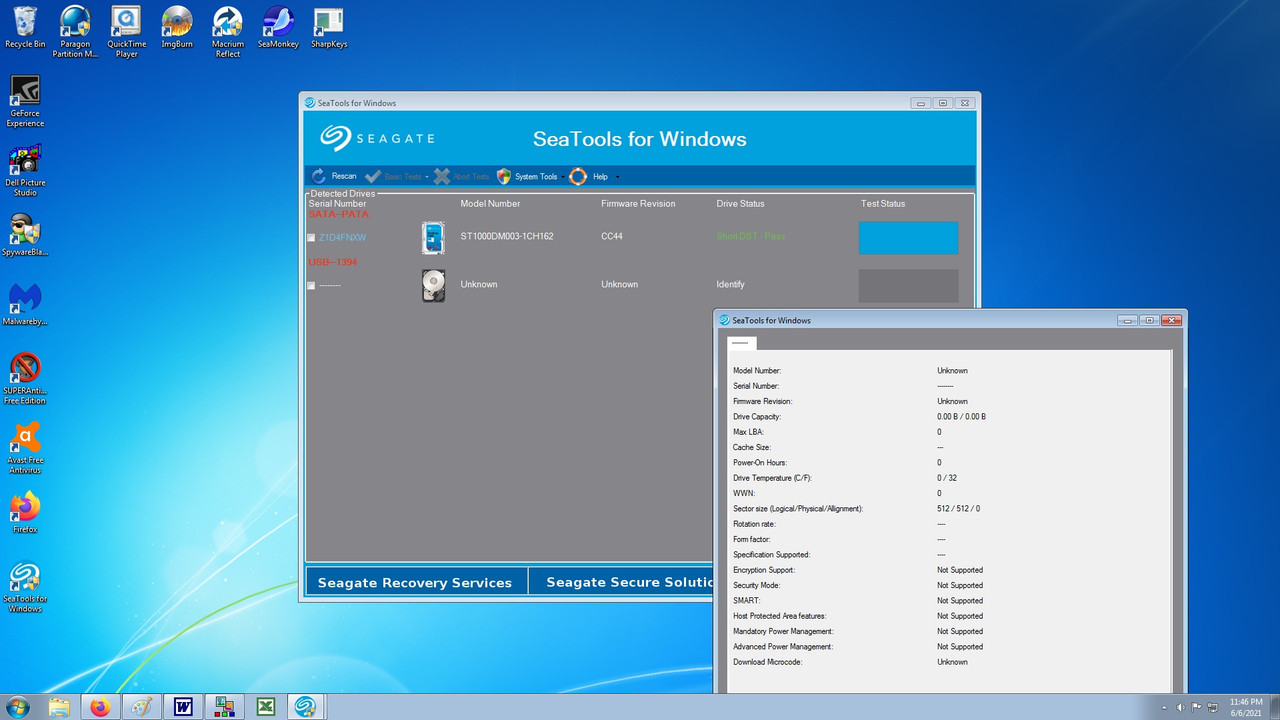This screenshot has height=720, width=1280.
Task: Open the System Tools menu label
Action: (536, 177)
